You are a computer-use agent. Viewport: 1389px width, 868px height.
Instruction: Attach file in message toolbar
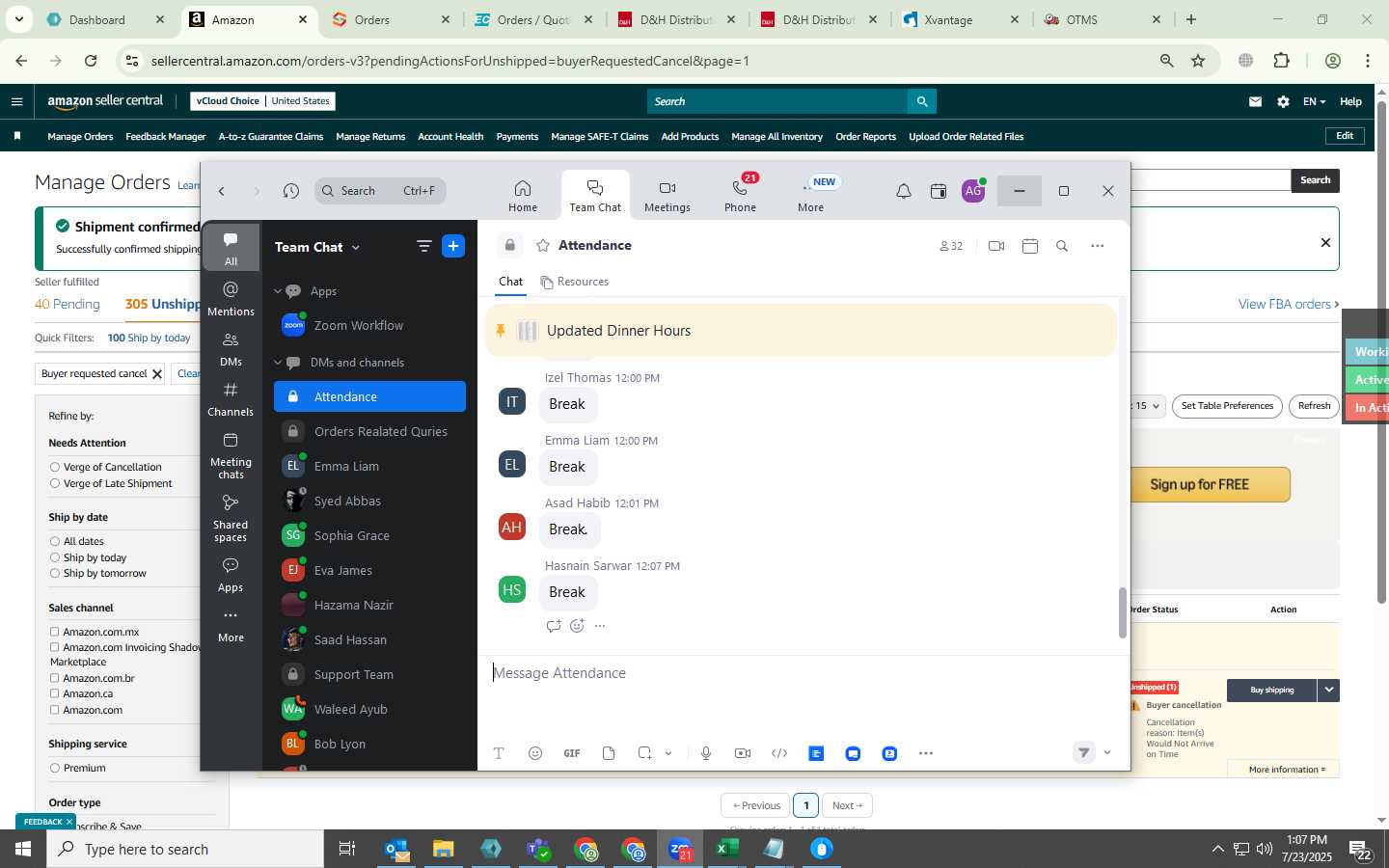coord(609,753)
